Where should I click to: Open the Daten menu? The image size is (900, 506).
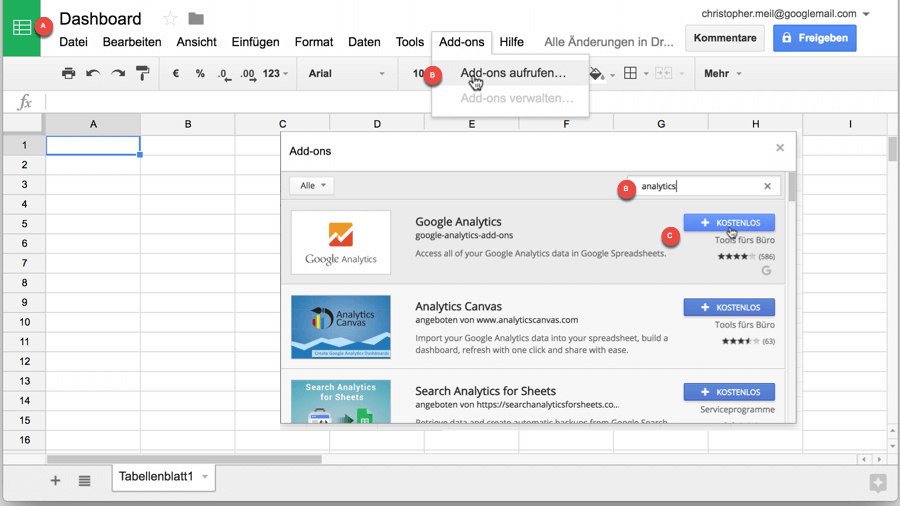click(364, 42)
